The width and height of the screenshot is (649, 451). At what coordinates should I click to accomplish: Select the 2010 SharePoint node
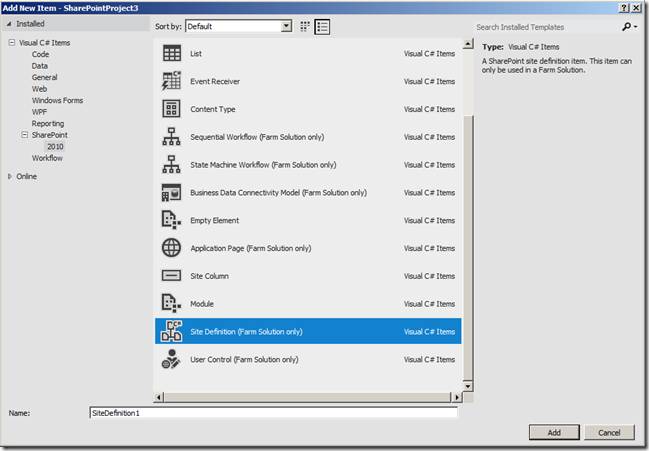coord(55,146)
